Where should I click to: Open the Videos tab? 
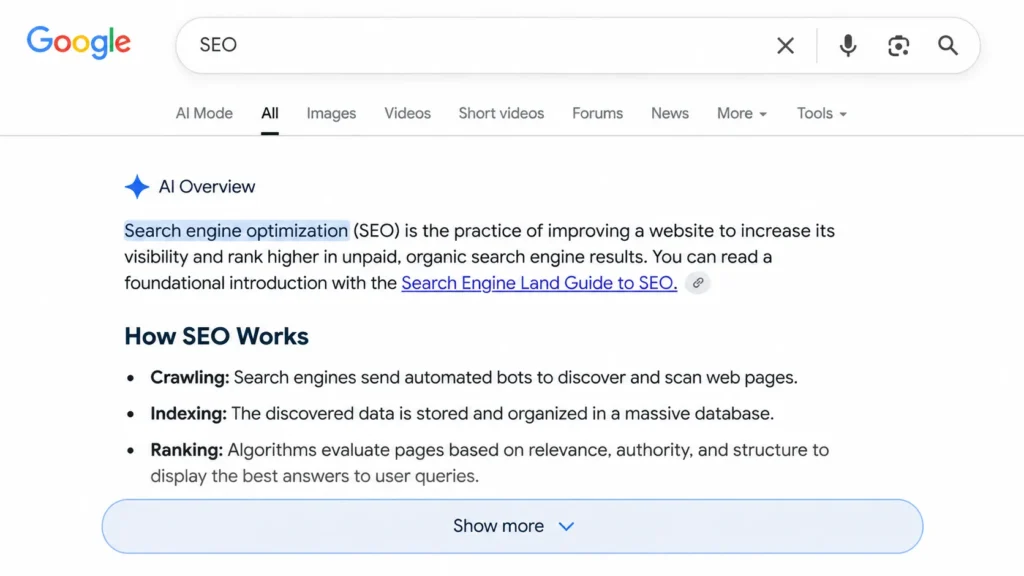pos(408,113)
